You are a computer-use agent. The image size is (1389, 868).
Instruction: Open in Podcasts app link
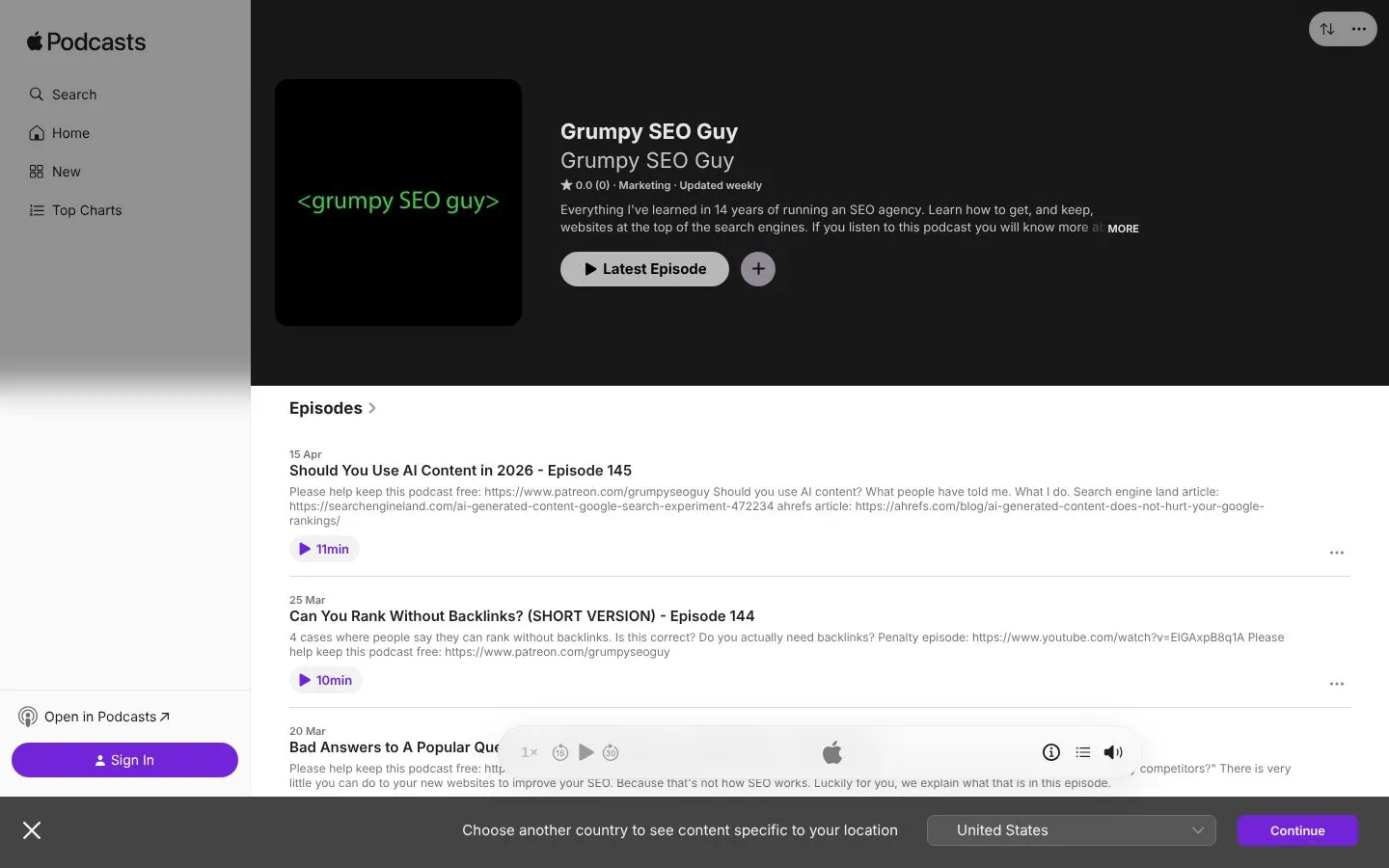pos(95,717)
